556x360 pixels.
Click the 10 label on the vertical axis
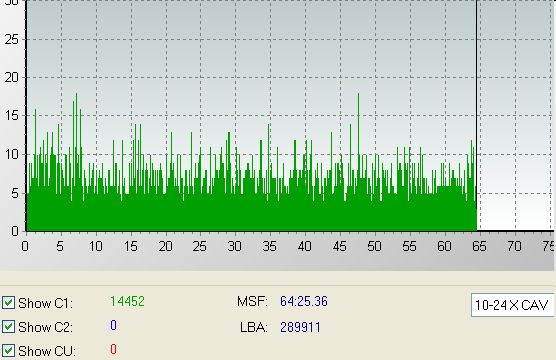(11, 154)
